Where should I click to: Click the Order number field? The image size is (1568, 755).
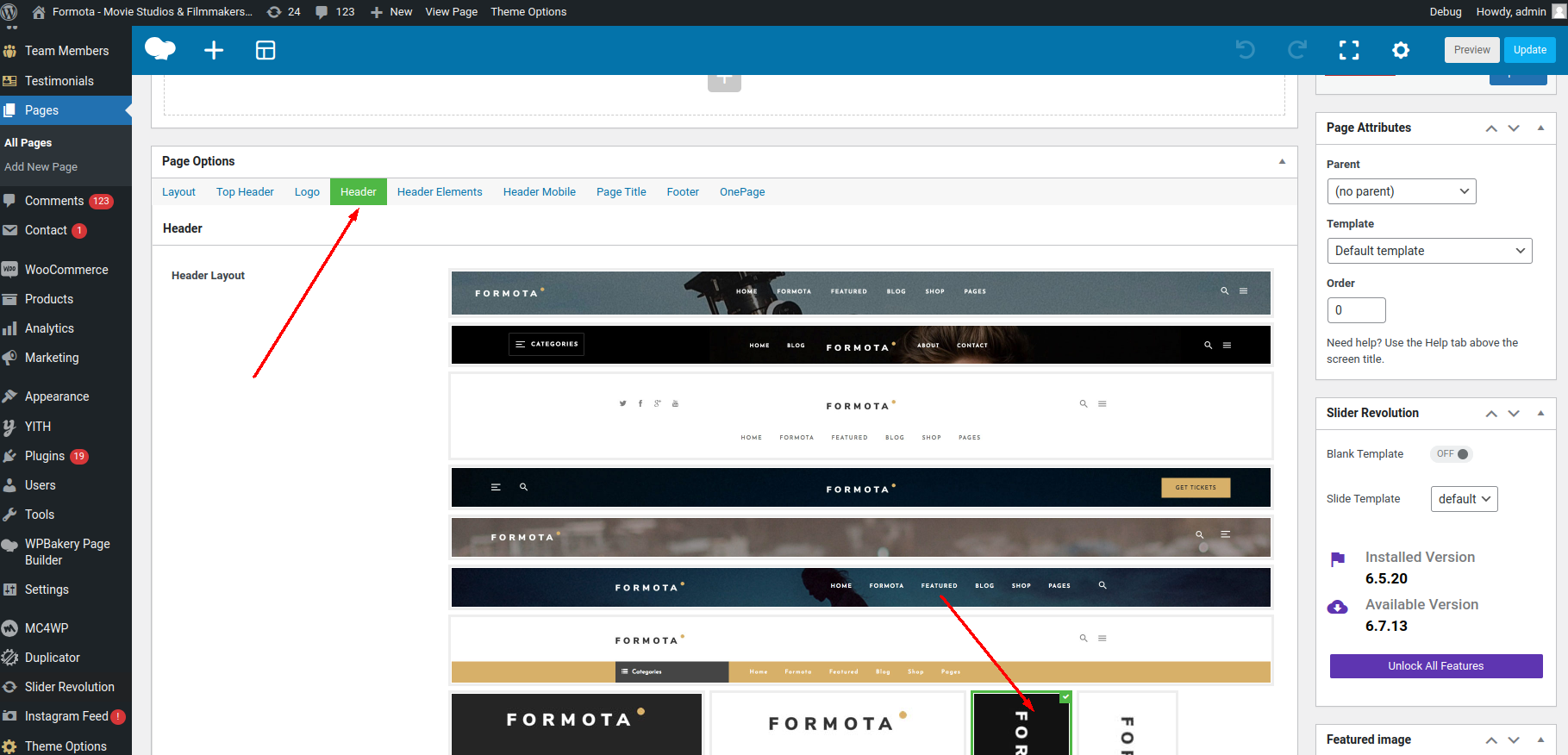pos(1357,310)
